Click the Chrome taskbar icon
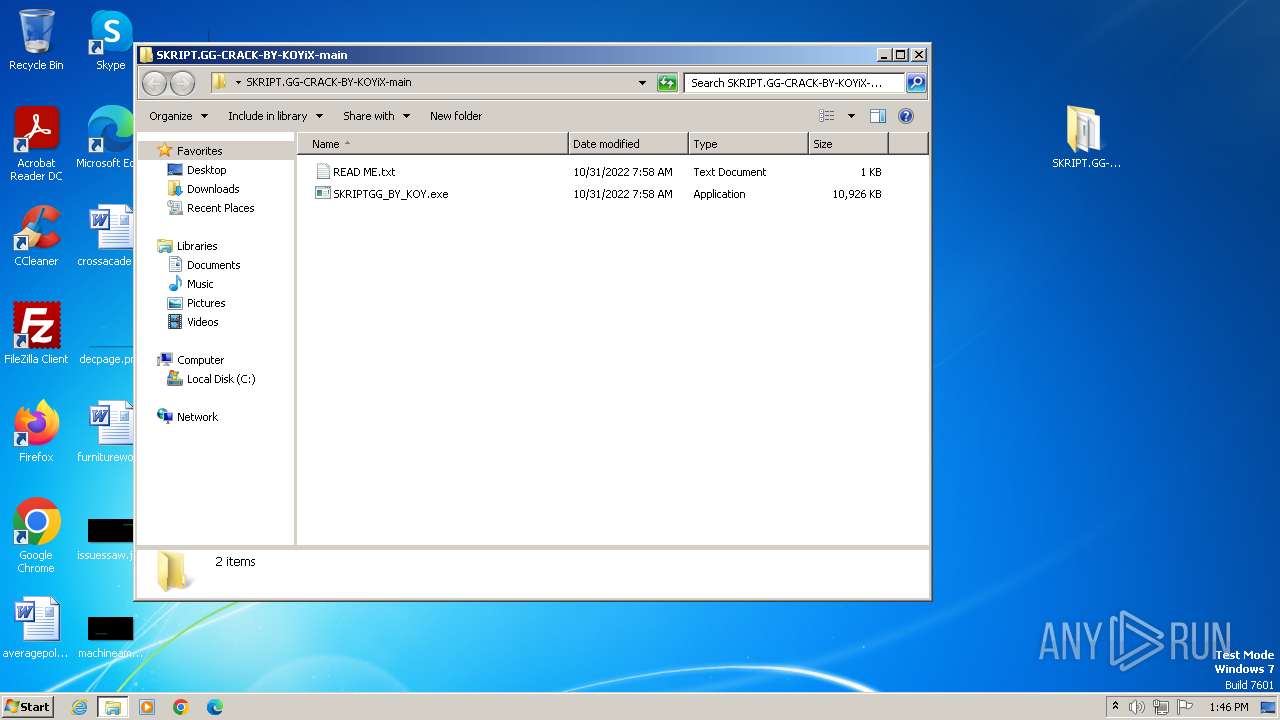The width and height of the screenshot is (1280, 720). (181, 707)
